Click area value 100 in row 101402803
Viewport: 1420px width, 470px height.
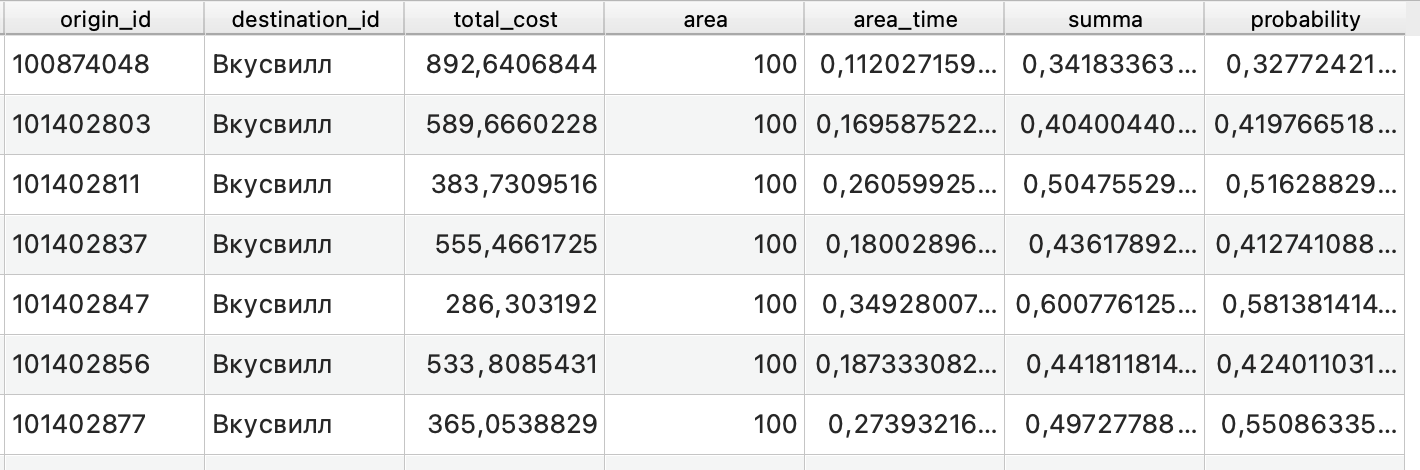tap(705, 125)
